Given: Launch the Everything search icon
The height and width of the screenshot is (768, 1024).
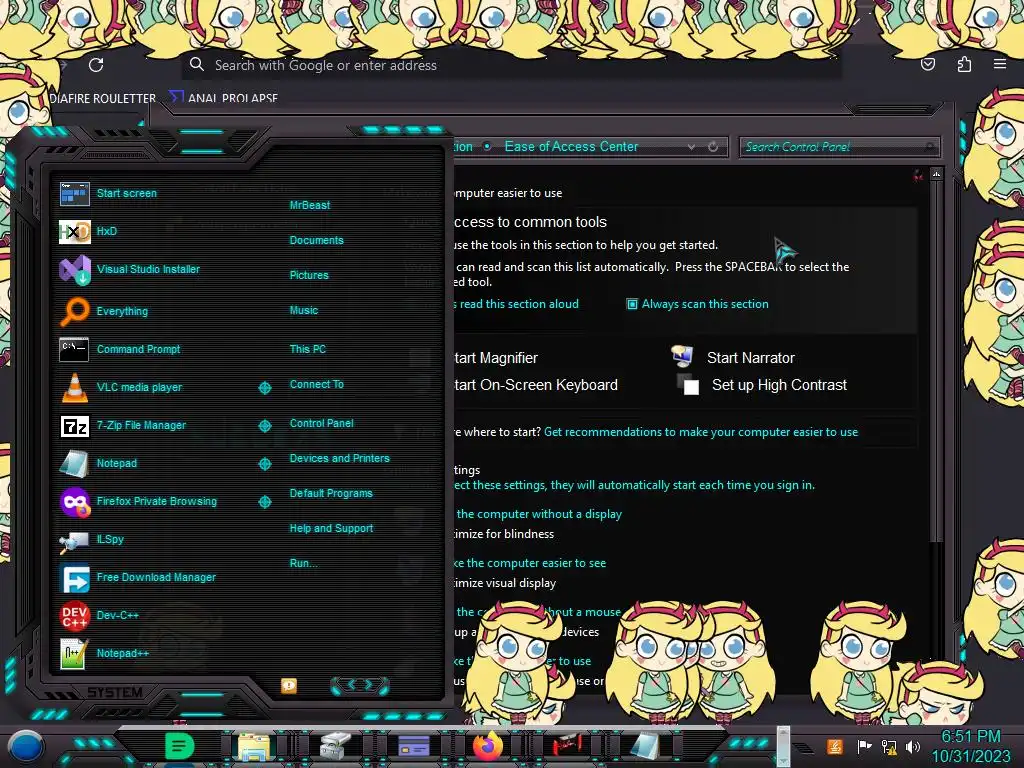Looking at the screenshot, I should click(x=74, y=311).
